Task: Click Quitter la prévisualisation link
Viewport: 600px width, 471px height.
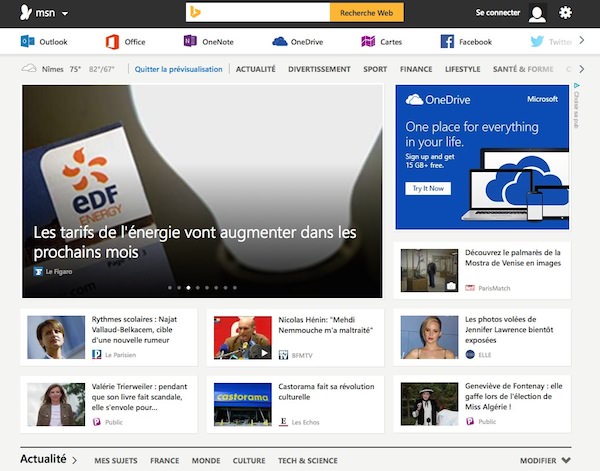Action: click(178, 69)
